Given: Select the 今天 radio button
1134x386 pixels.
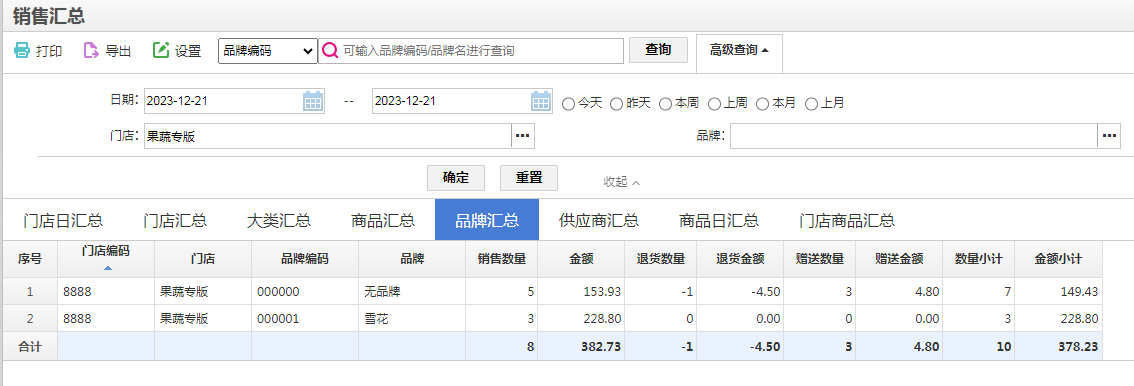Looking at the screenshot, I should [568, 103].
